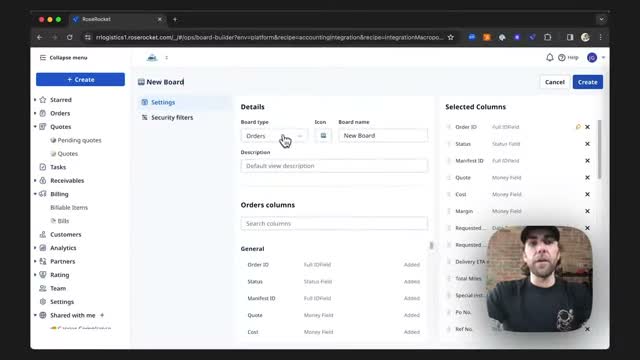Click the Search columns field
The image size is (640, 360).
pyautogui.click(x=334, y=224)
